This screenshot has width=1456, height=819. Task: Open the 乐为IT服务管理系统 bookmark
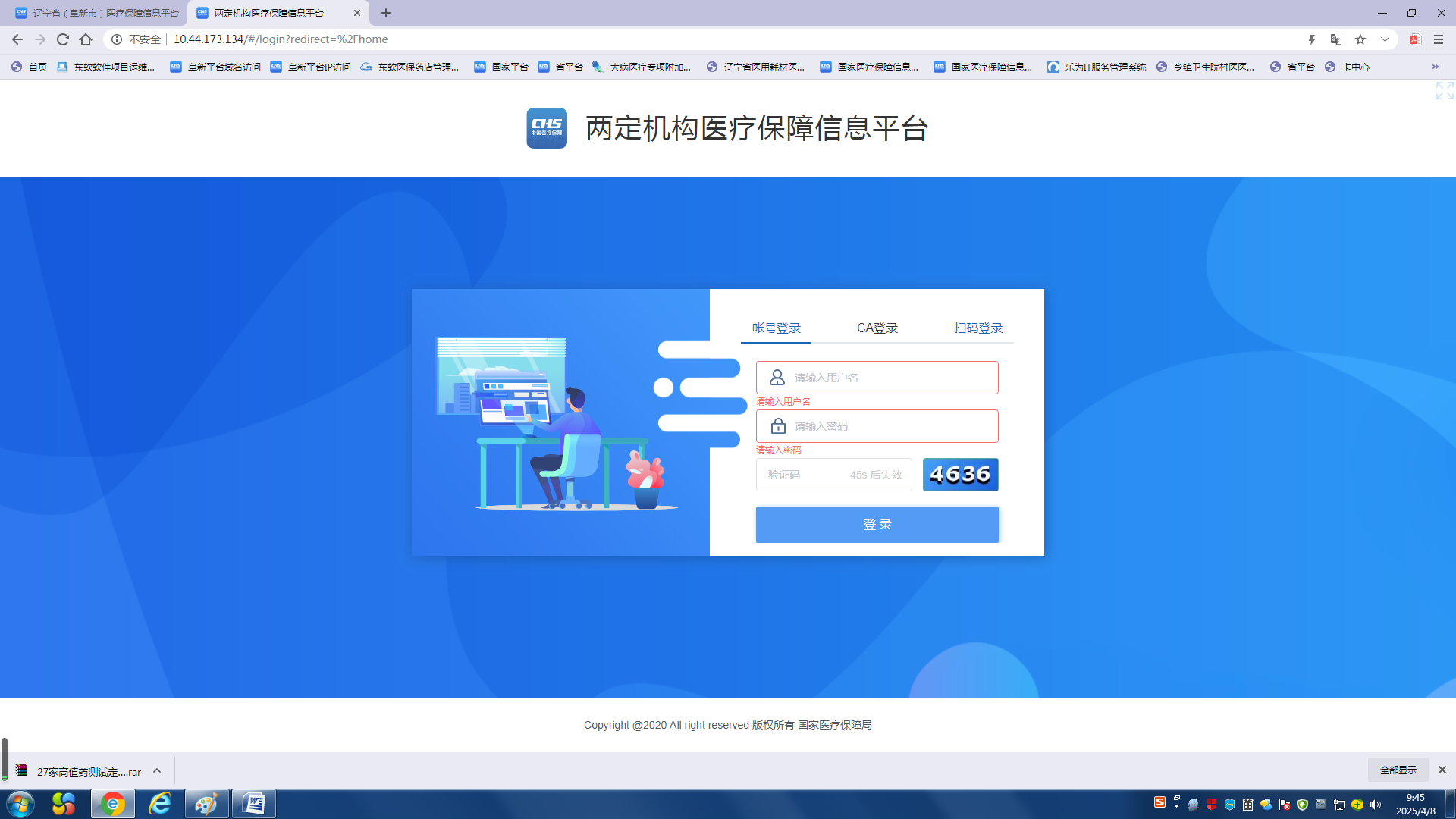coord(1097,67)
